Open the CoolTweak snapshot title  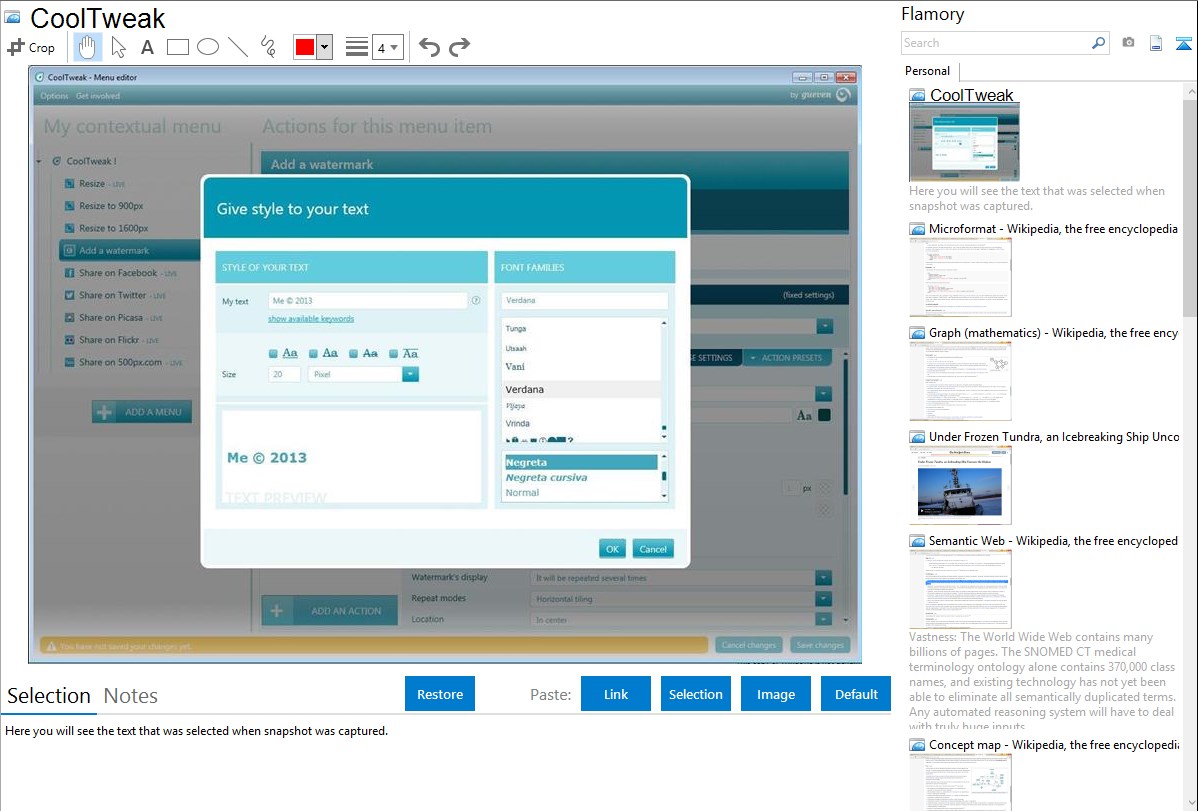971,95
